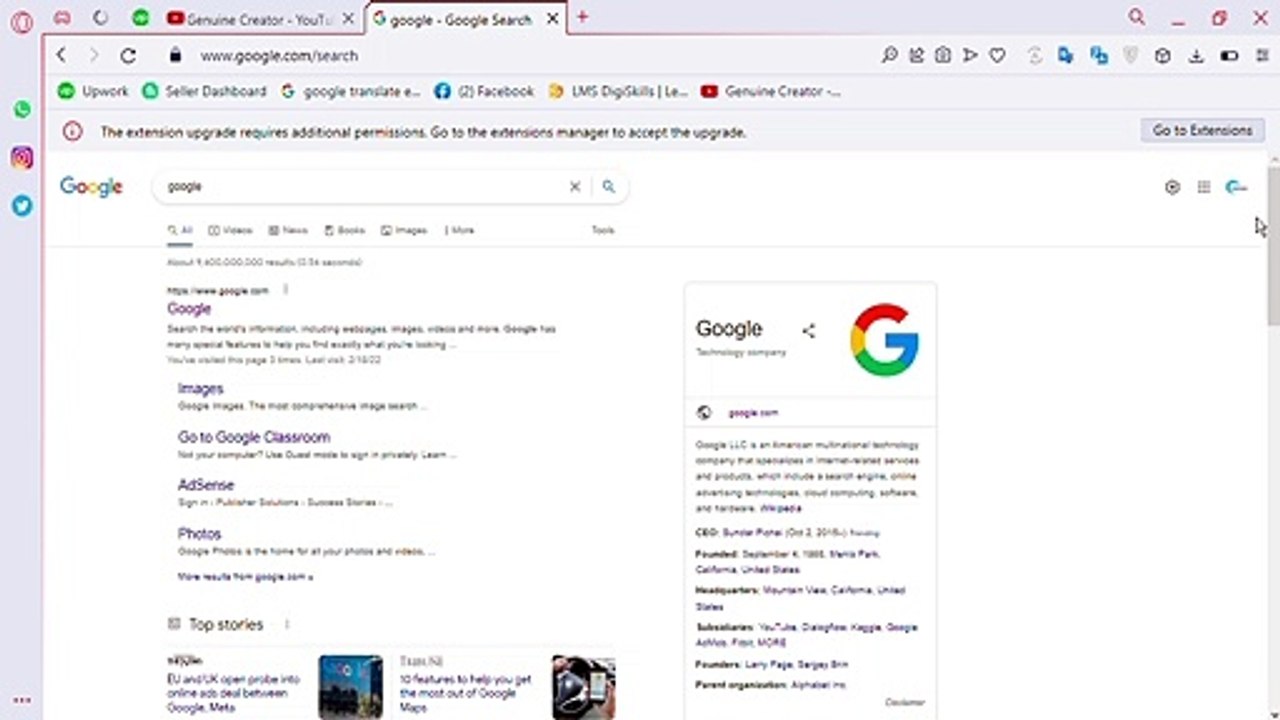Open the Go to Google Classroom sitelink
Viewport: 1280px width, 720px height.
[254, 437]
